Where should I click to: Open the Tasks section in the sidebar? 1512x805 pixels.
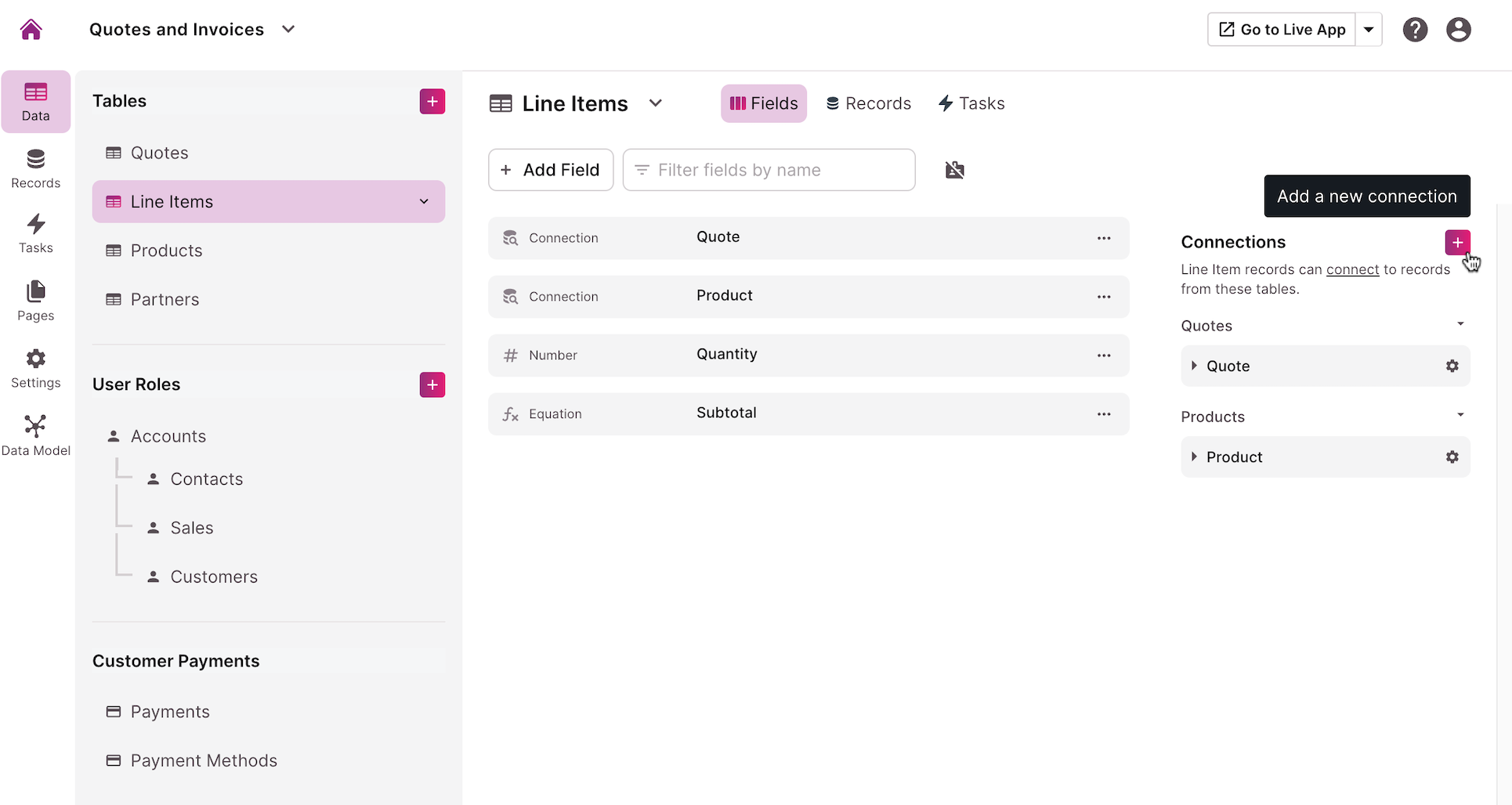35,233
